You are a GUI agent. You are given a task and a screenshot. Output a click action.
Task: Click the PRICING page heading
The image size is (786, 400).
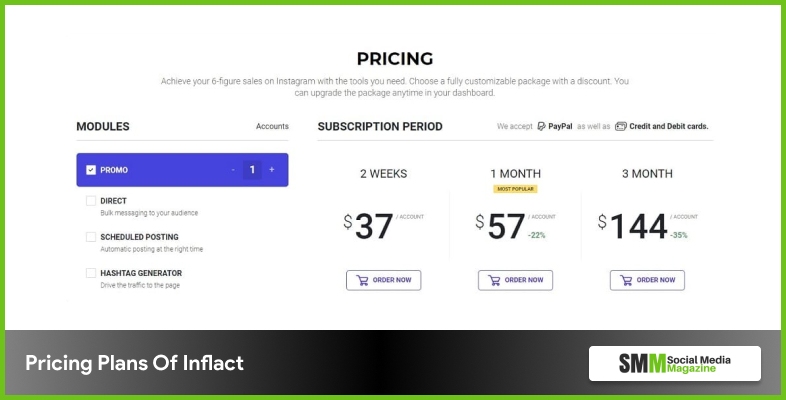tap(393, 58)
